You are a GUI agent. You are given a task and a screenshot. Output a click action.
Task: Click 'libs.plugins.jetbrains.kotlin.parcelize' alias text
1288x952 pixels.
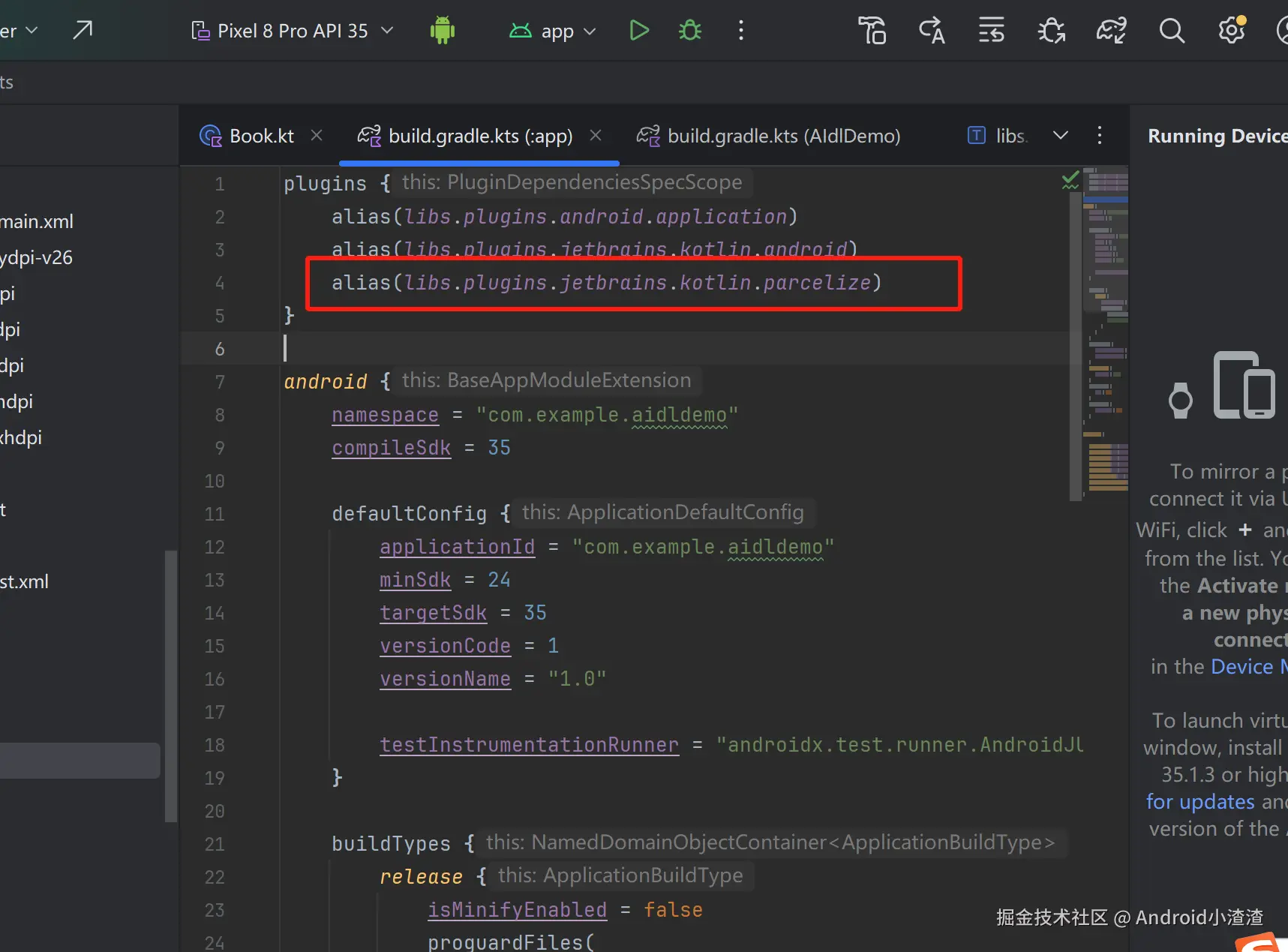(638, 283)
